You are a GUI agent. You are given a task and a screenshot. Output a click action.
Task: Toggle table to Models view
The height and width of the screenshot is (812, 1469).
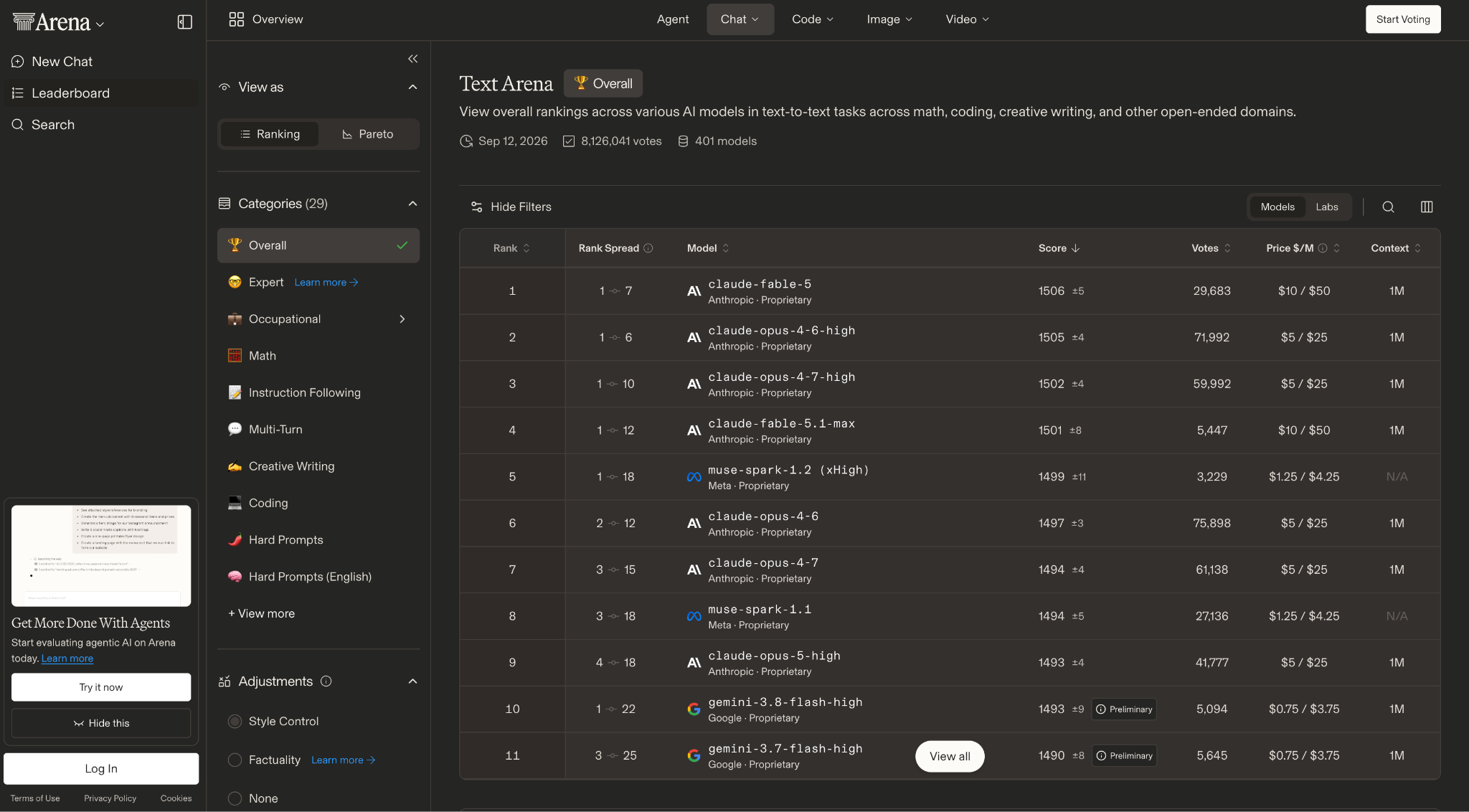1277,207
